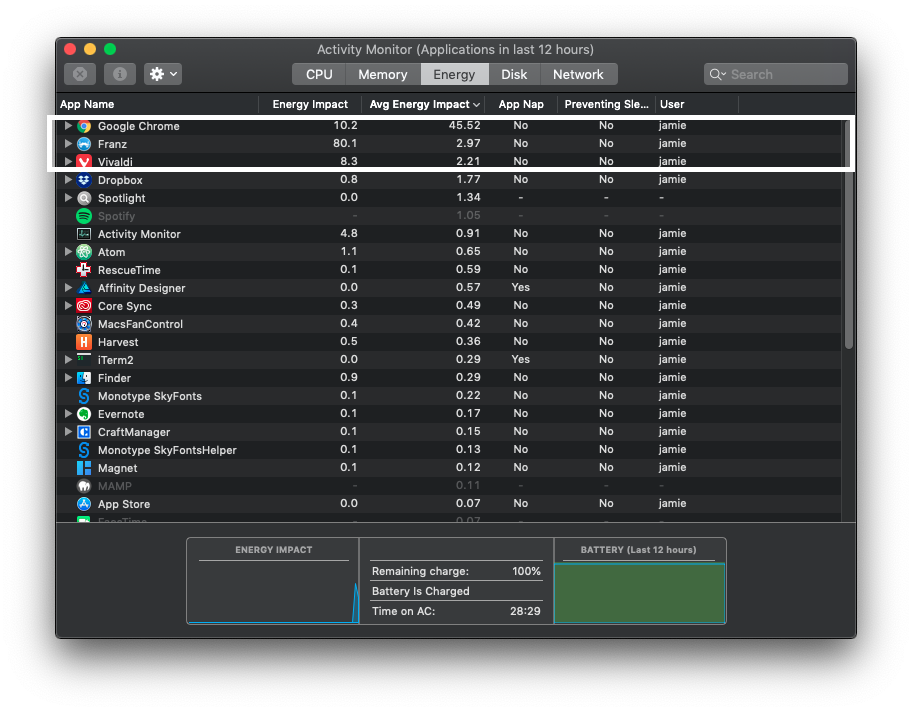
Task: Click the Finder app icon
Action: pos(84,379)
